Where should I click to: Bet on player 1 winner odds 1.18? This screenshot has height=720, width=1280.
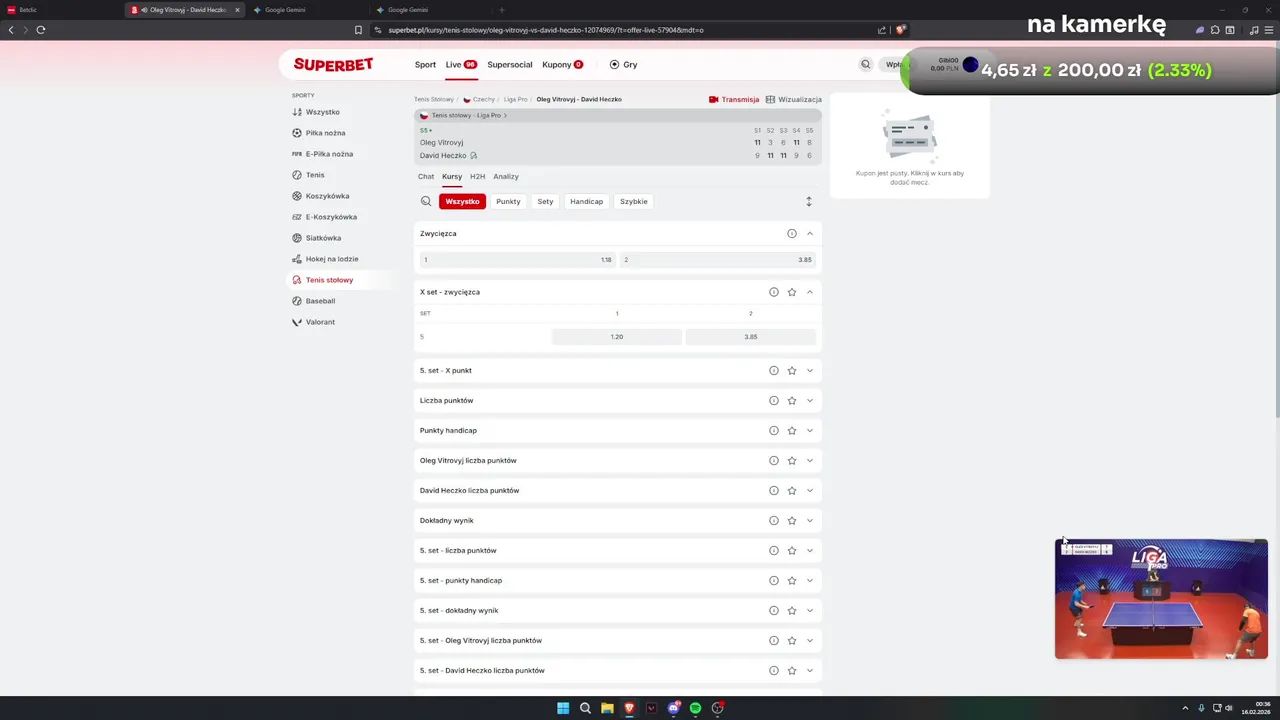517,260
